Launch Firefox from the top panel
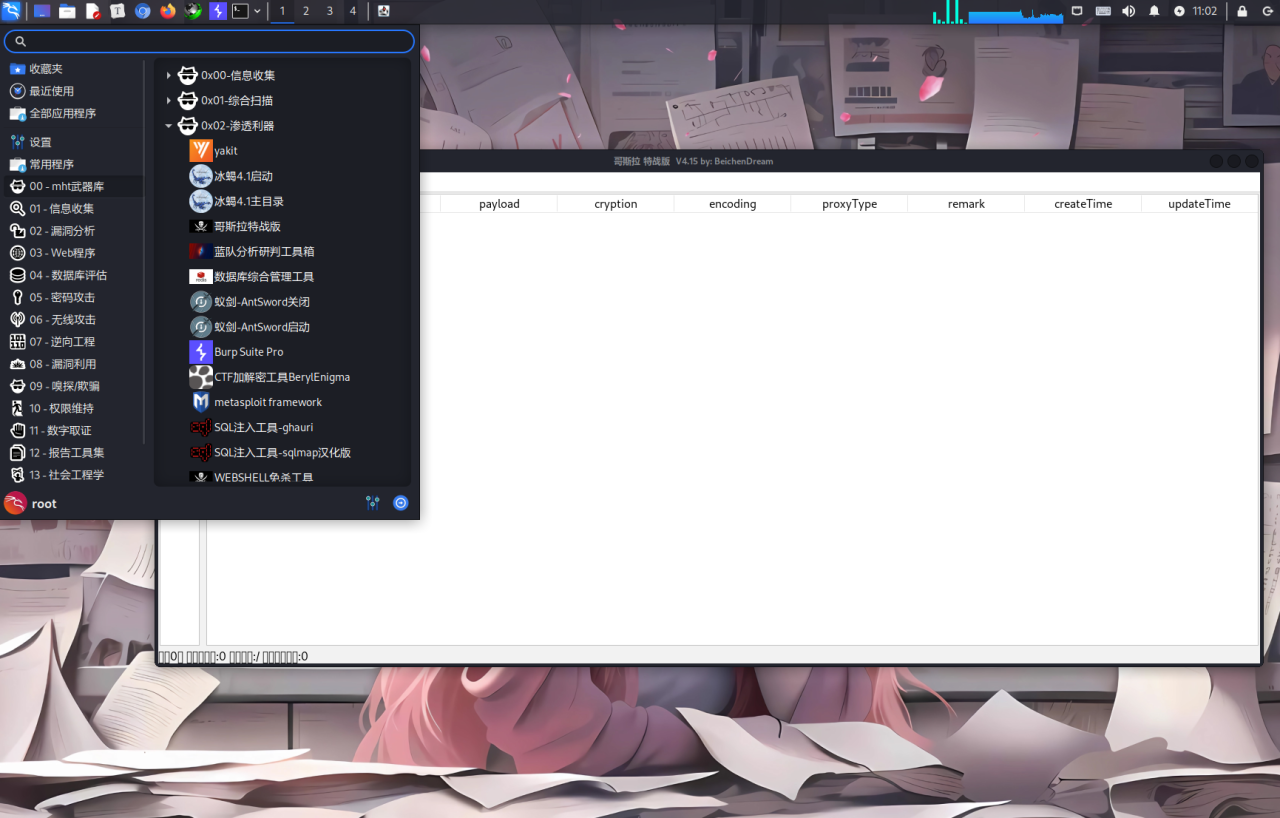This screenshot has width=1280, height=818. pyautogui.click(x=168, y=11)
